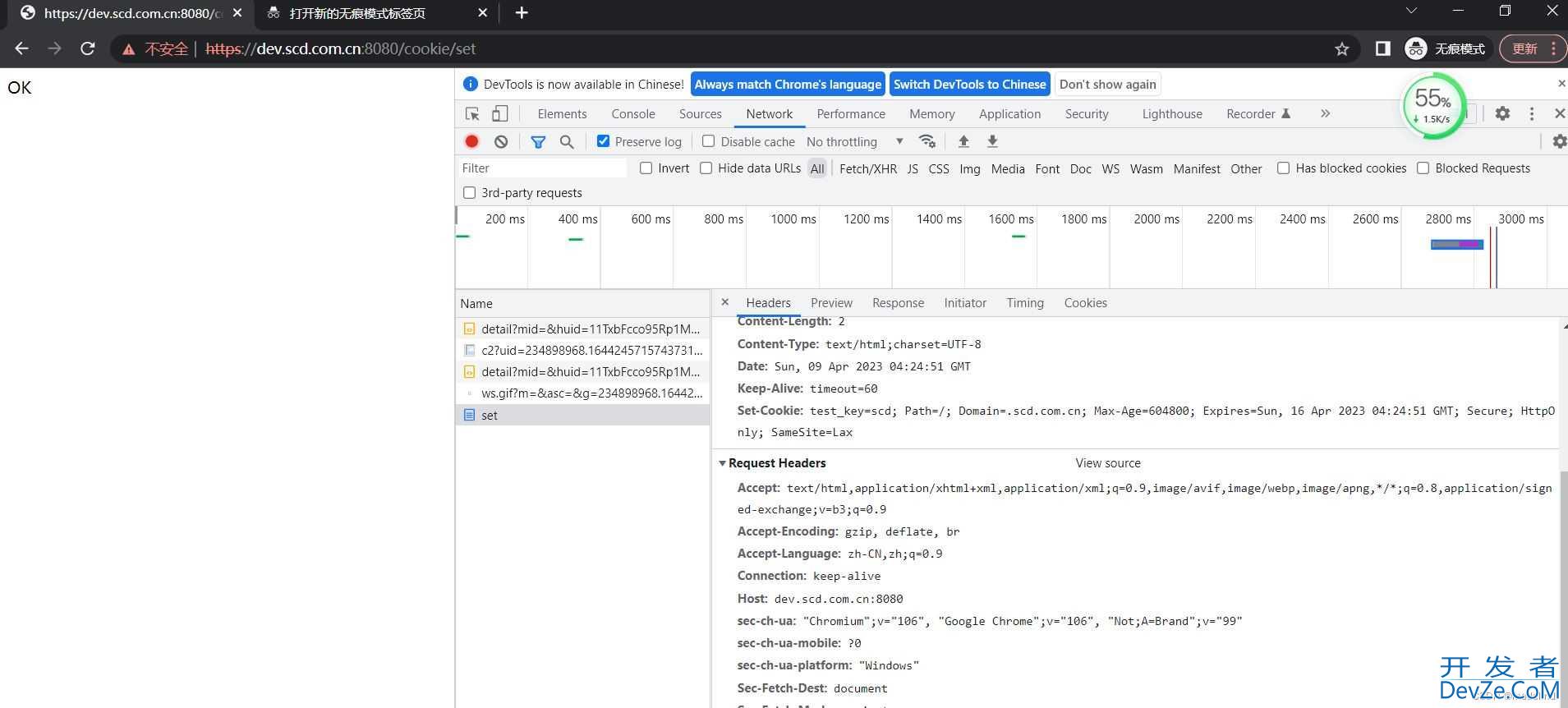
Task: Click the 55% network speed widget
Action: 1433,105
